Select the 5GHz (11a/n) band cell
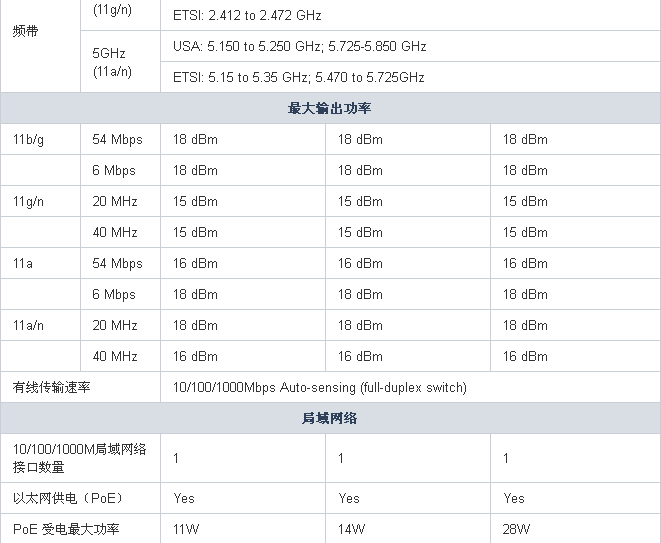 coord(121,62)
